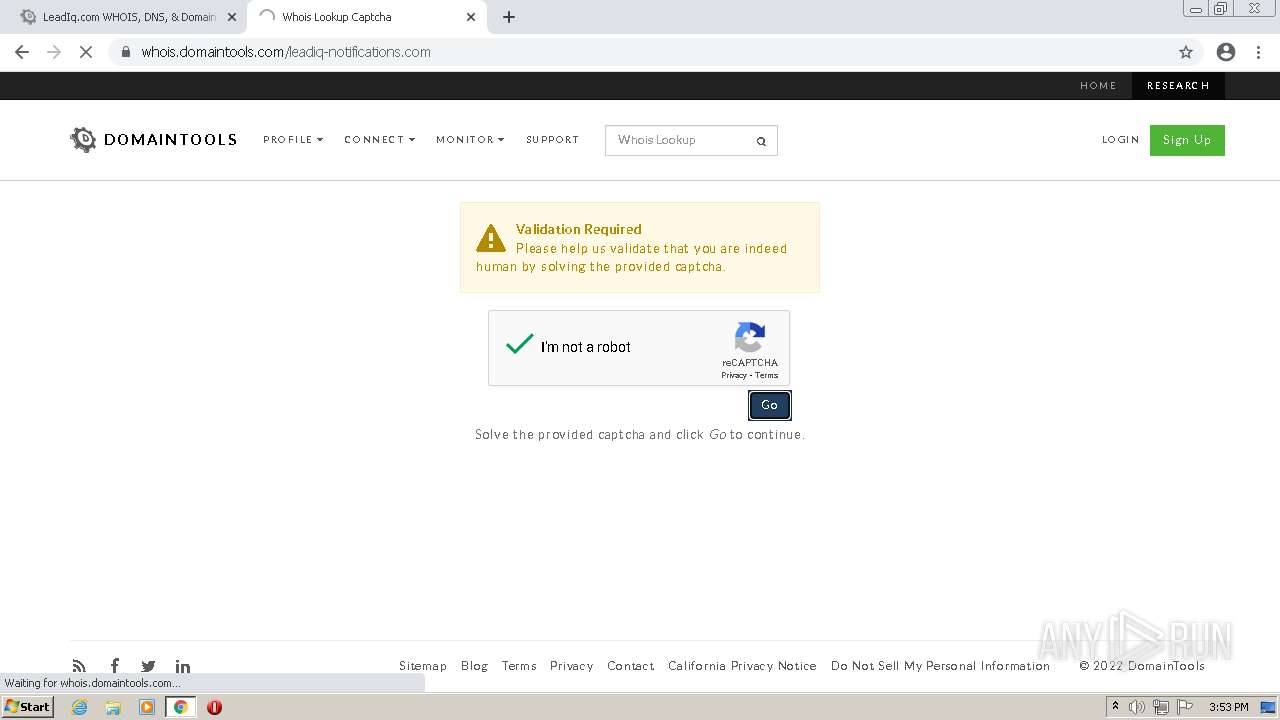The height and width of the screenshot is (720, 1280).
Task: Open the Research top tab
Action: point(1178,86)
